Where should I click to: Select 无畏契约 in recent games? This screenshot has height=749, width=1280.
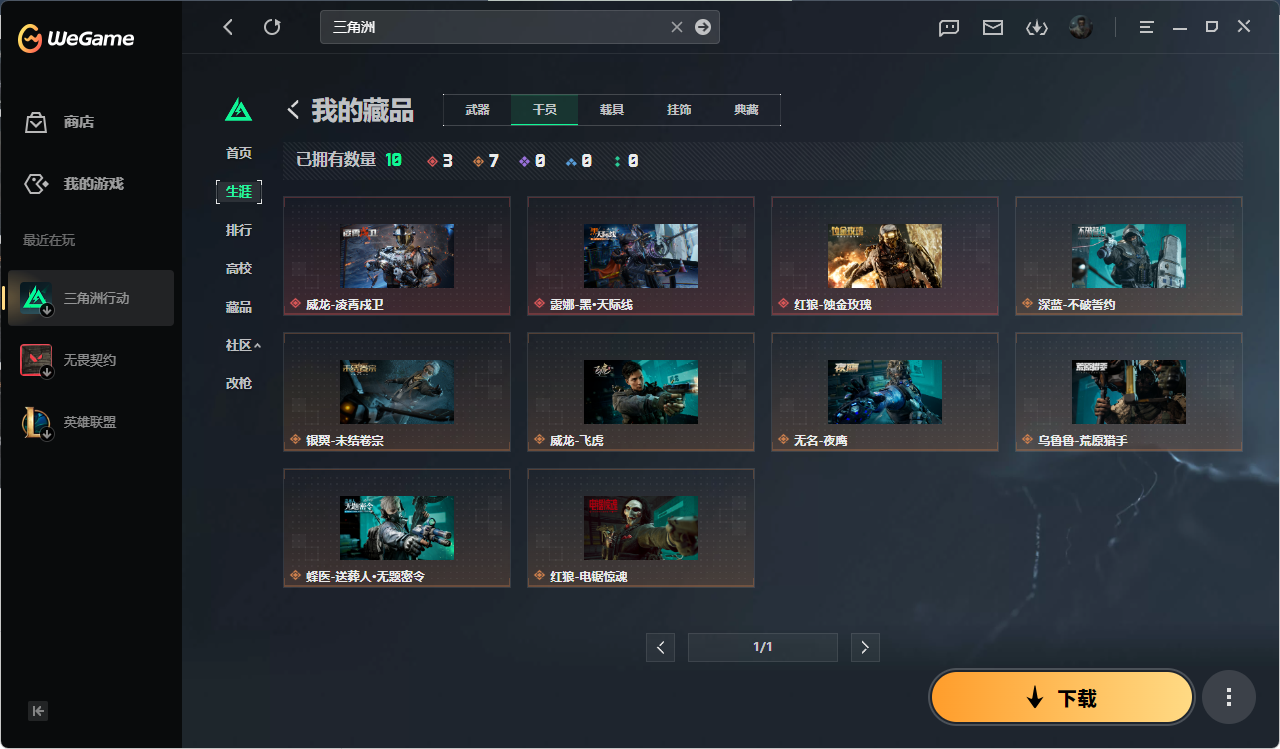91,360
